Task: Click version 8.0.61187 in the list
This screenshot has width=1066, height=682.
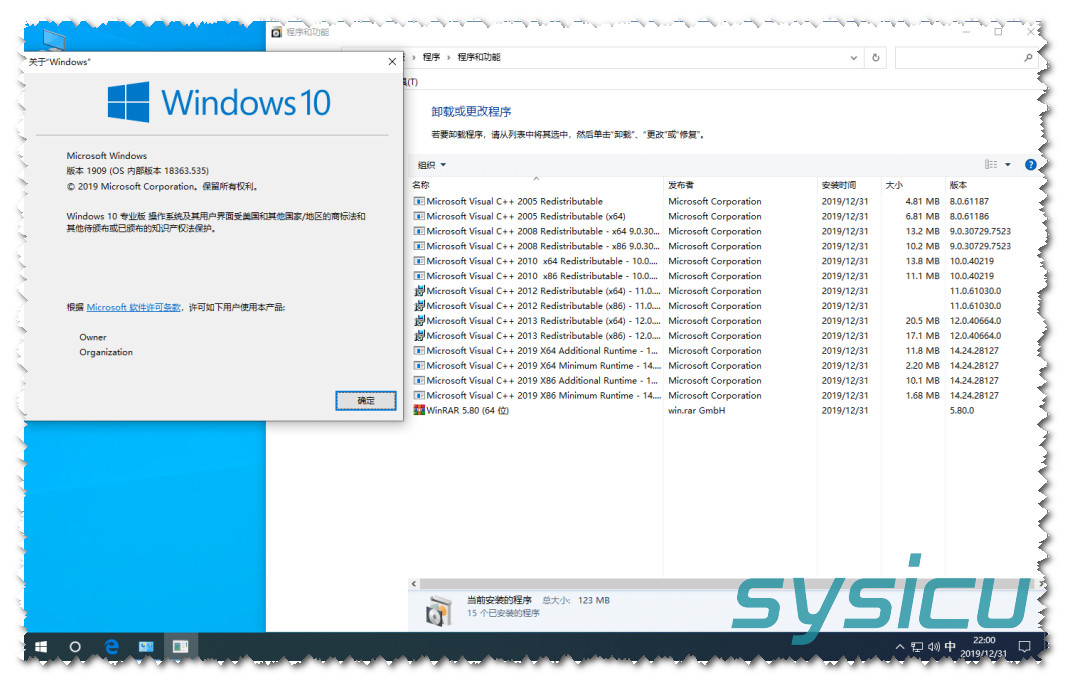Action: click(969, 201)
